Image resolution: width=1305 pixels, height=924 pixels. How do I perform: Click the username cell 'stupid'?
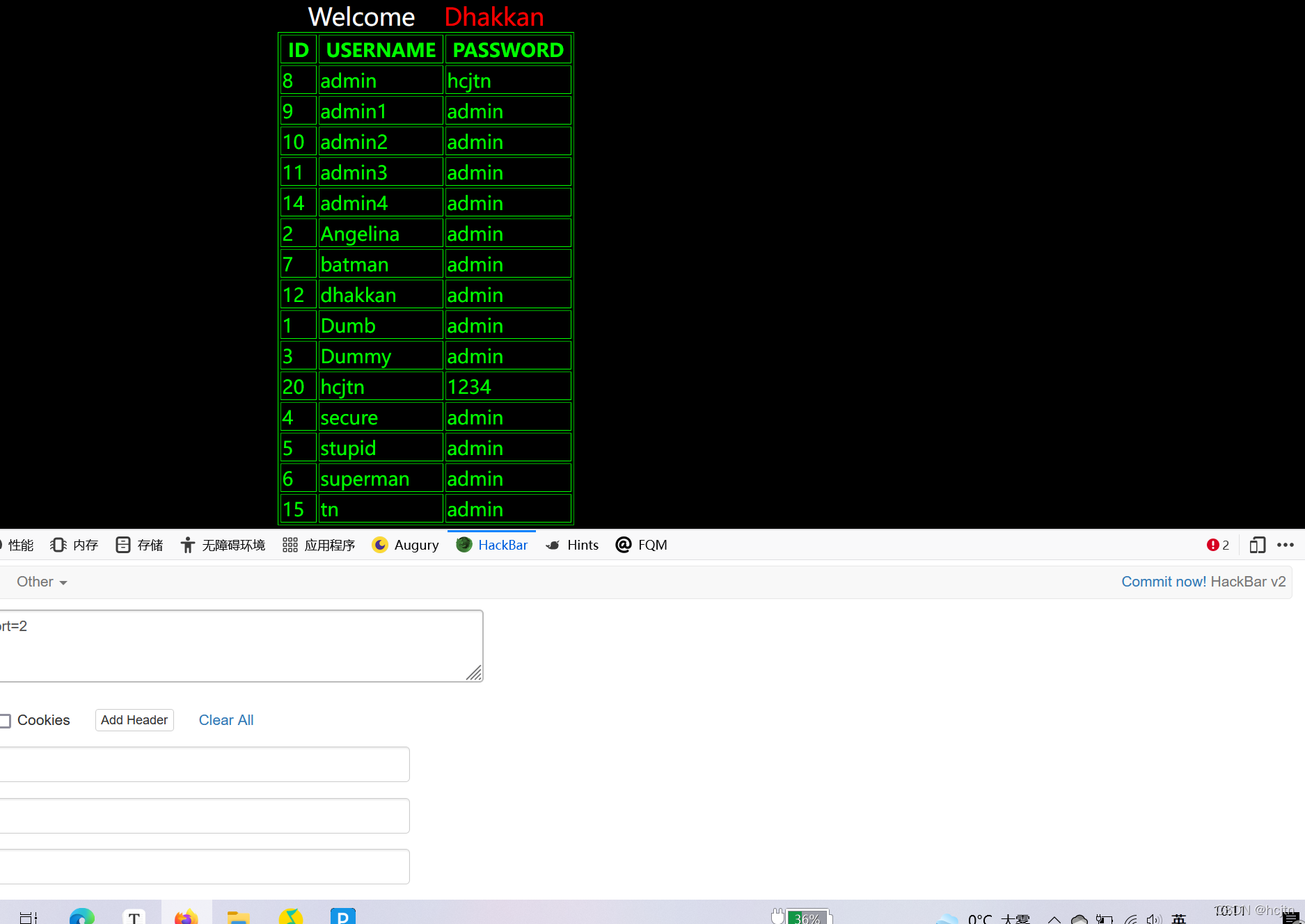pyautogui.click(x=381, y=448)
